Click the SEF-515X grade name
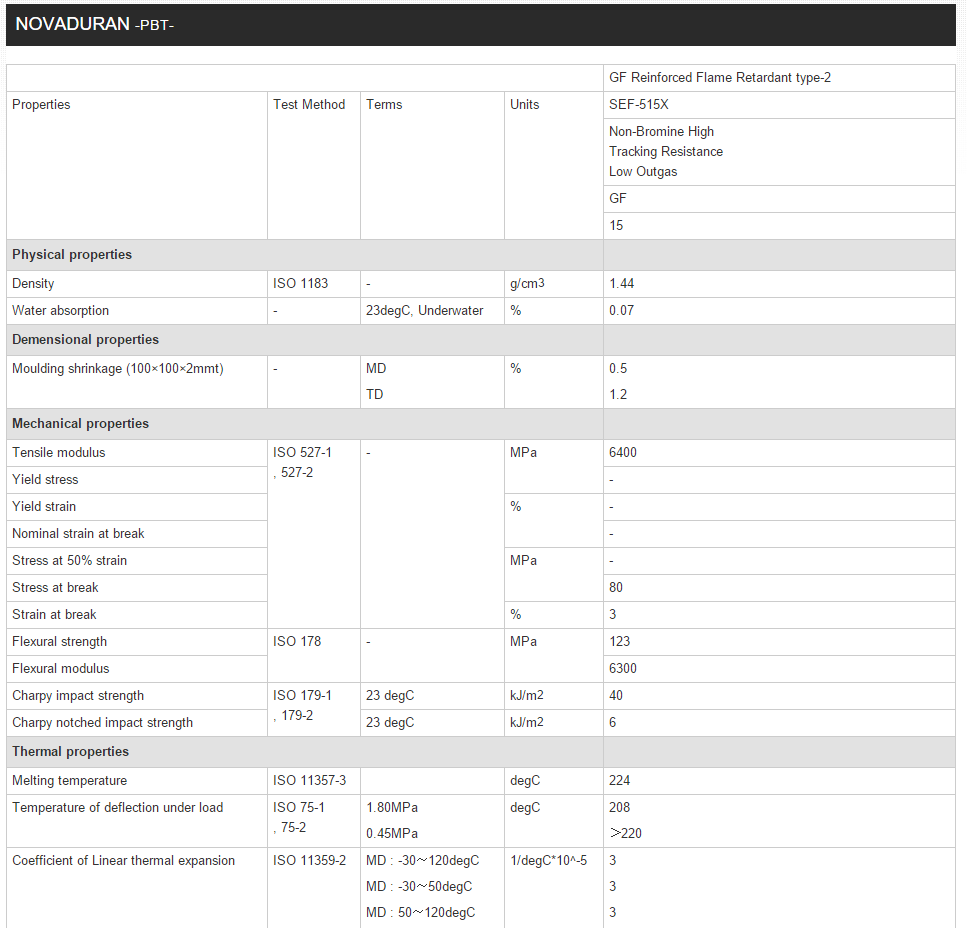Screen dimensions: 967x928 (x=638, y=104)
